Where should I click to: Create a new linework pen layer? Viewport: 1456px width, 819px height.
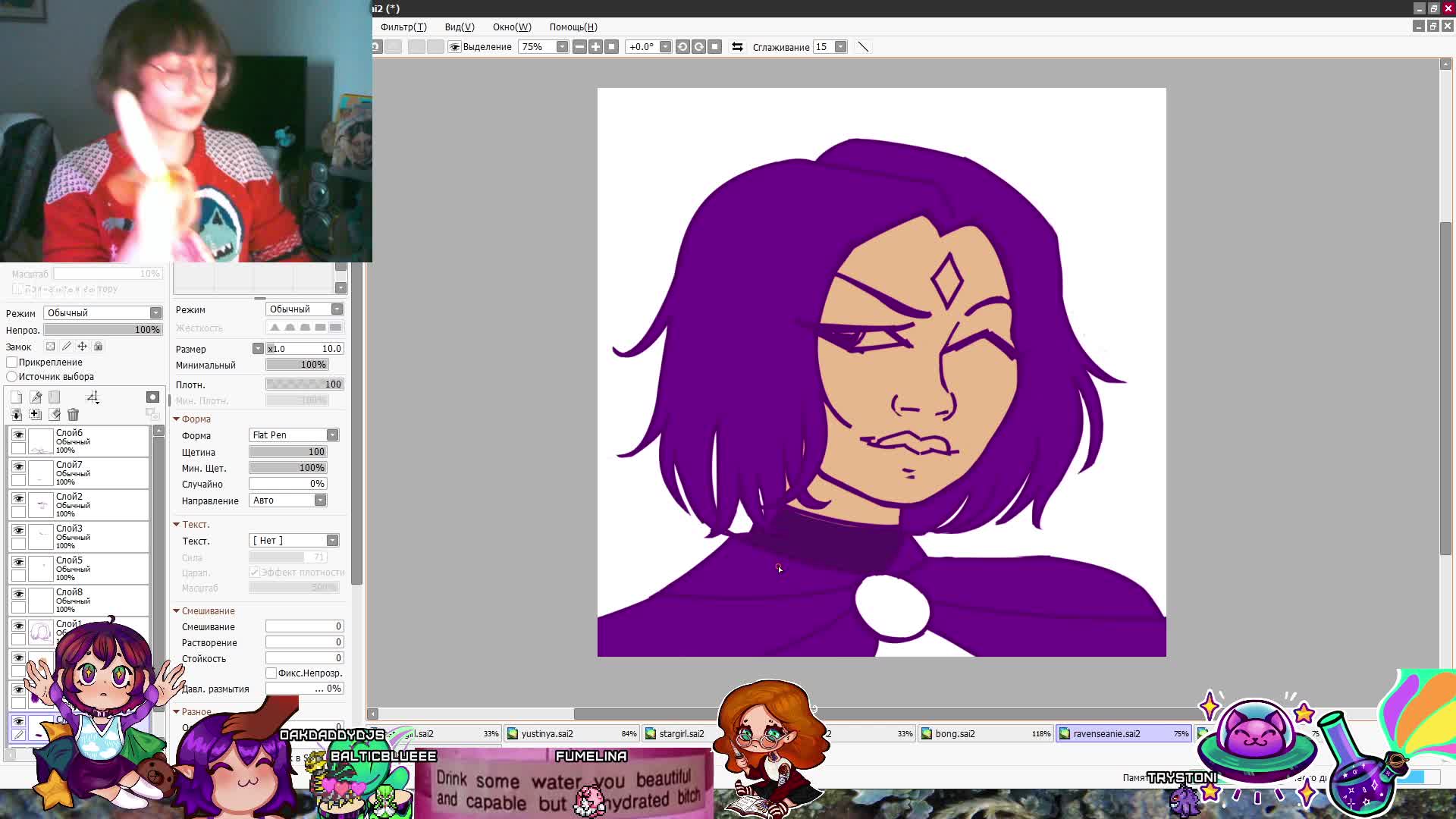coord(36,397)
